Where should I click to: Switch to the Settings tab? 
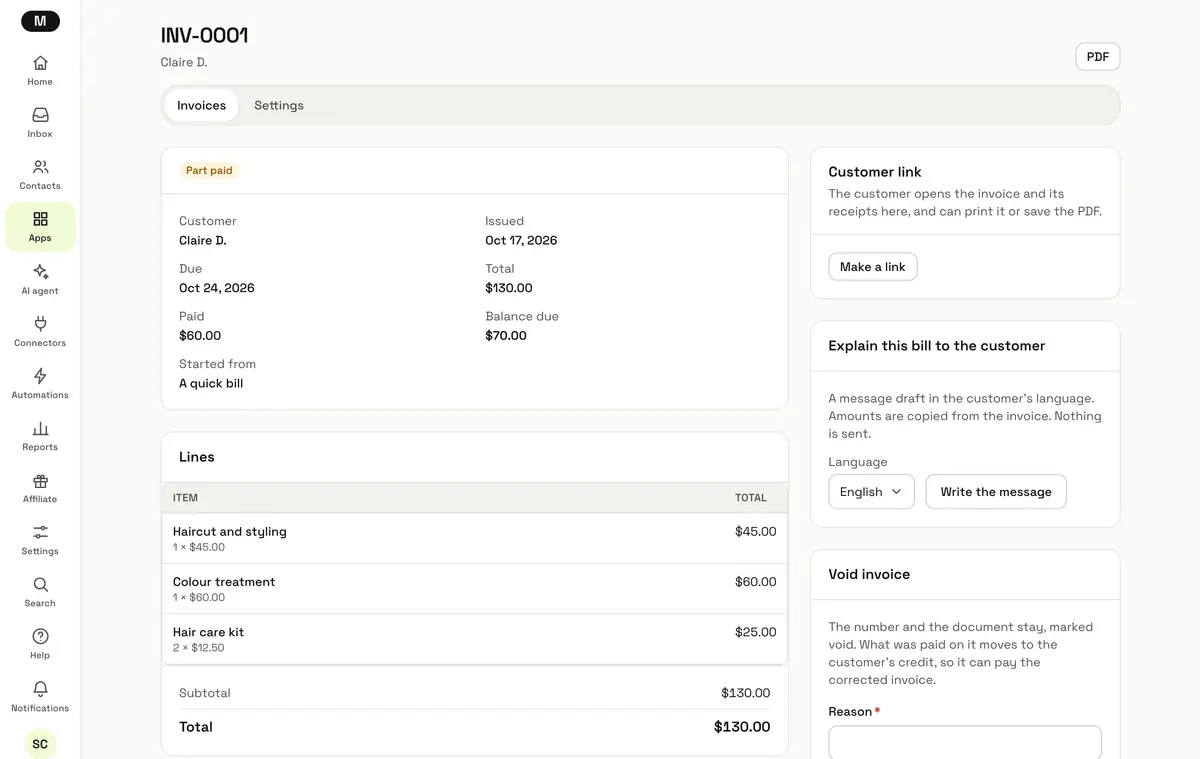(279, 105)
